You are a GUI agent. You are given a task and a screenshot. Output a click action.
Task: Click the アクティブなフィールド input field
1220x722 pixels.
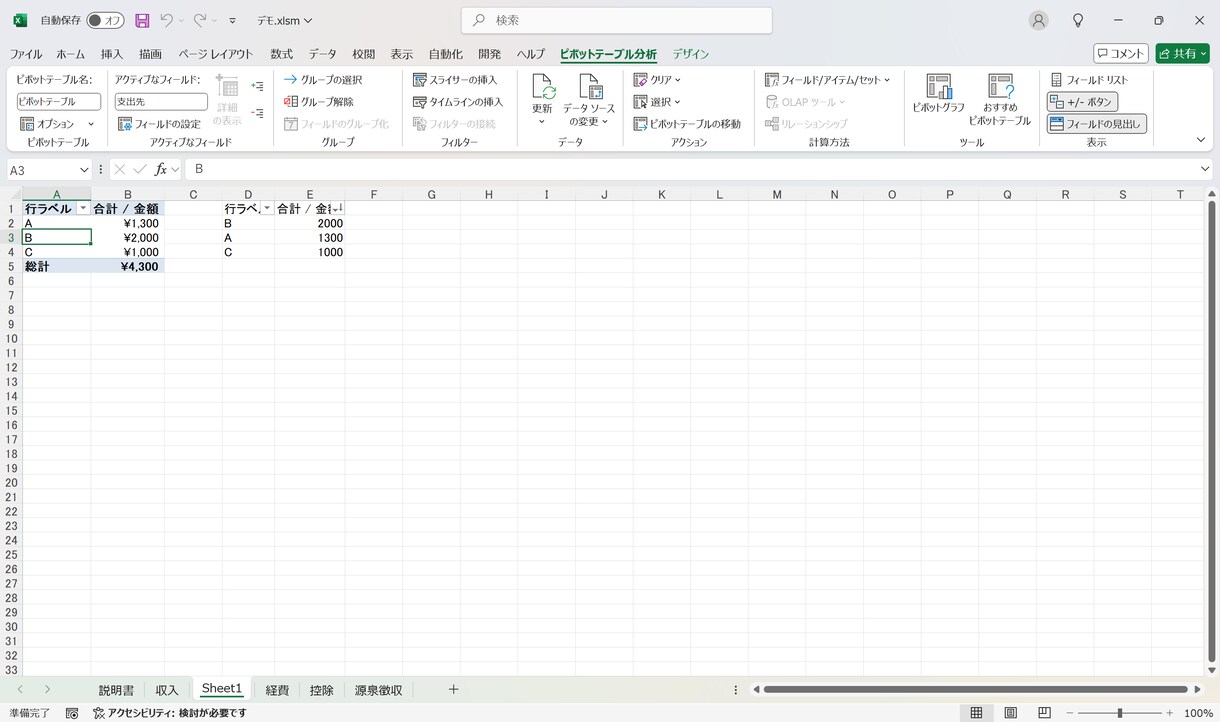pos(160,102)
